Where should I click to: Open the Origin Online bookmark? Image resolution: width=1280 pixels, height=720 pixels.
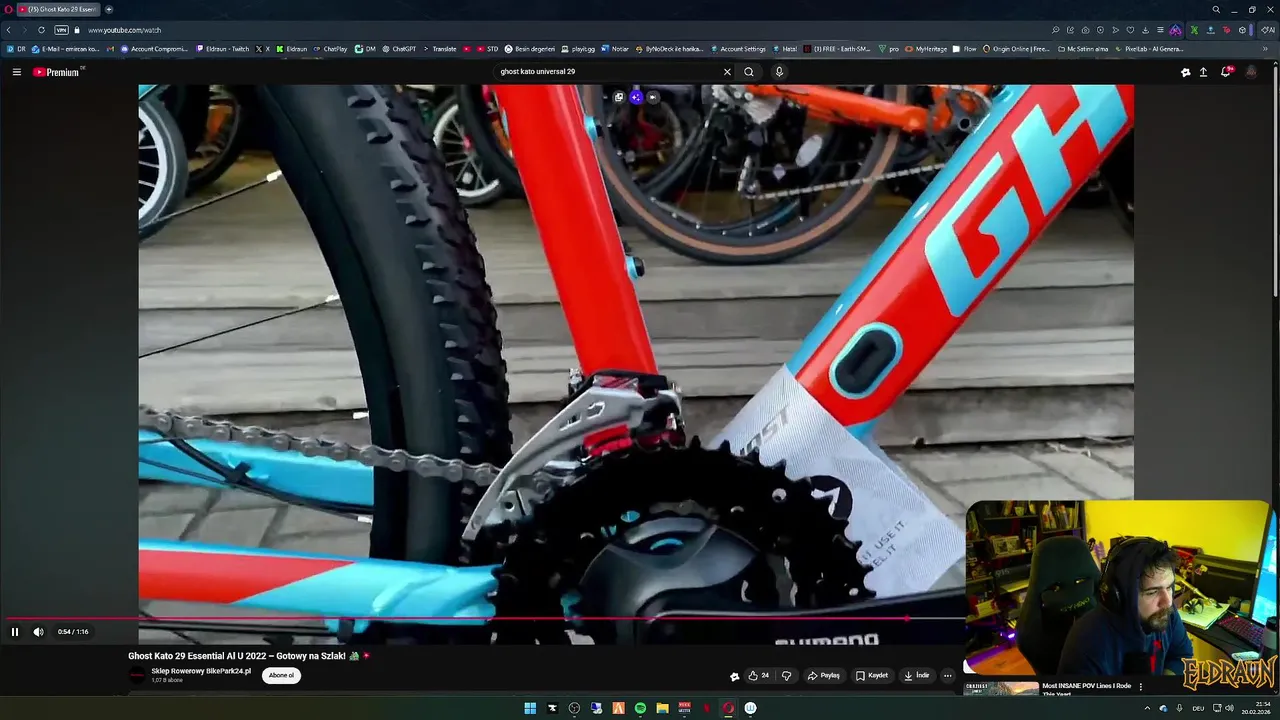click(x=1016, y=49)
